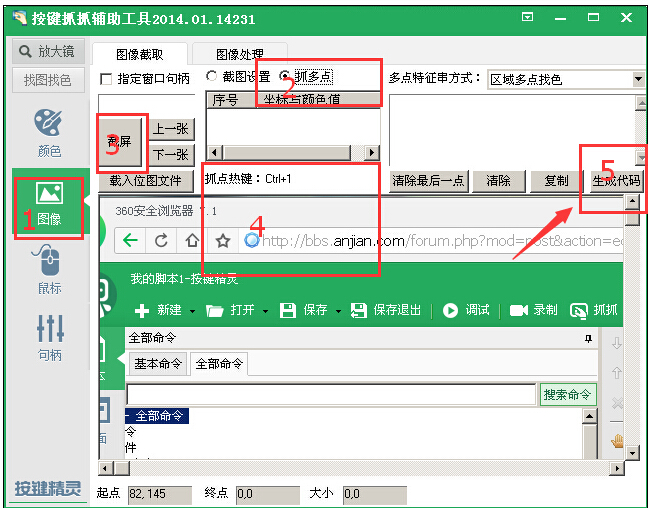The image size is (650, 508).
Task: Click the 坐标与颜色值 column header
Action: tap(318, 100)
